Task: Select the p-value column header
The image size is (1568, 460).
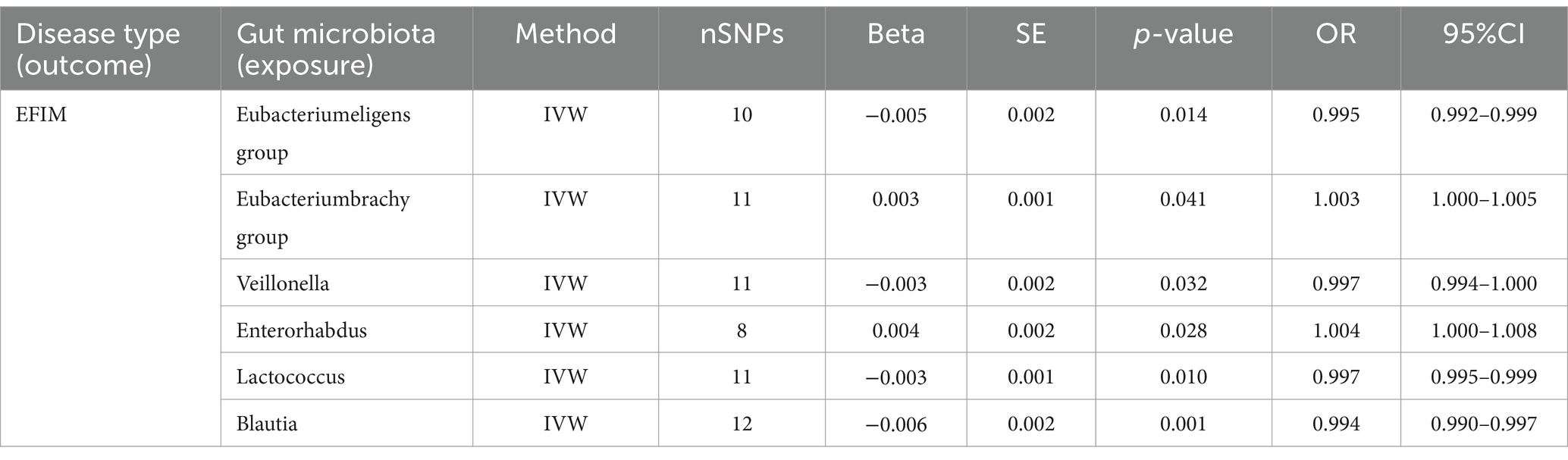Action: click(1184, 35)
